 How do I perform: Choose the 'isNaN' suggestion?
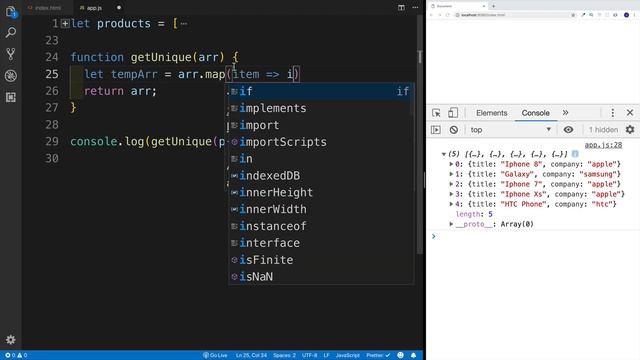321,276
